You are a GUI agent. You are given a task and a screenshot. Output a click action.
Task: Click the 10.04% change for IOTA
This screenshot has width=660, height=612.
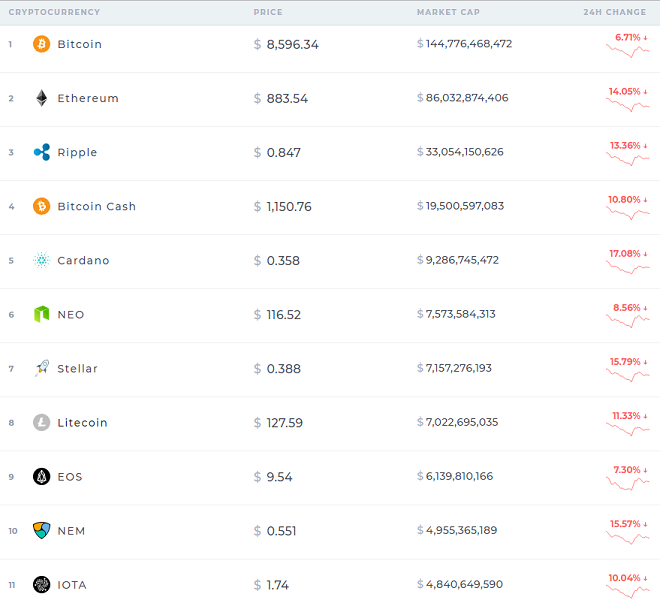click(625, 578)
